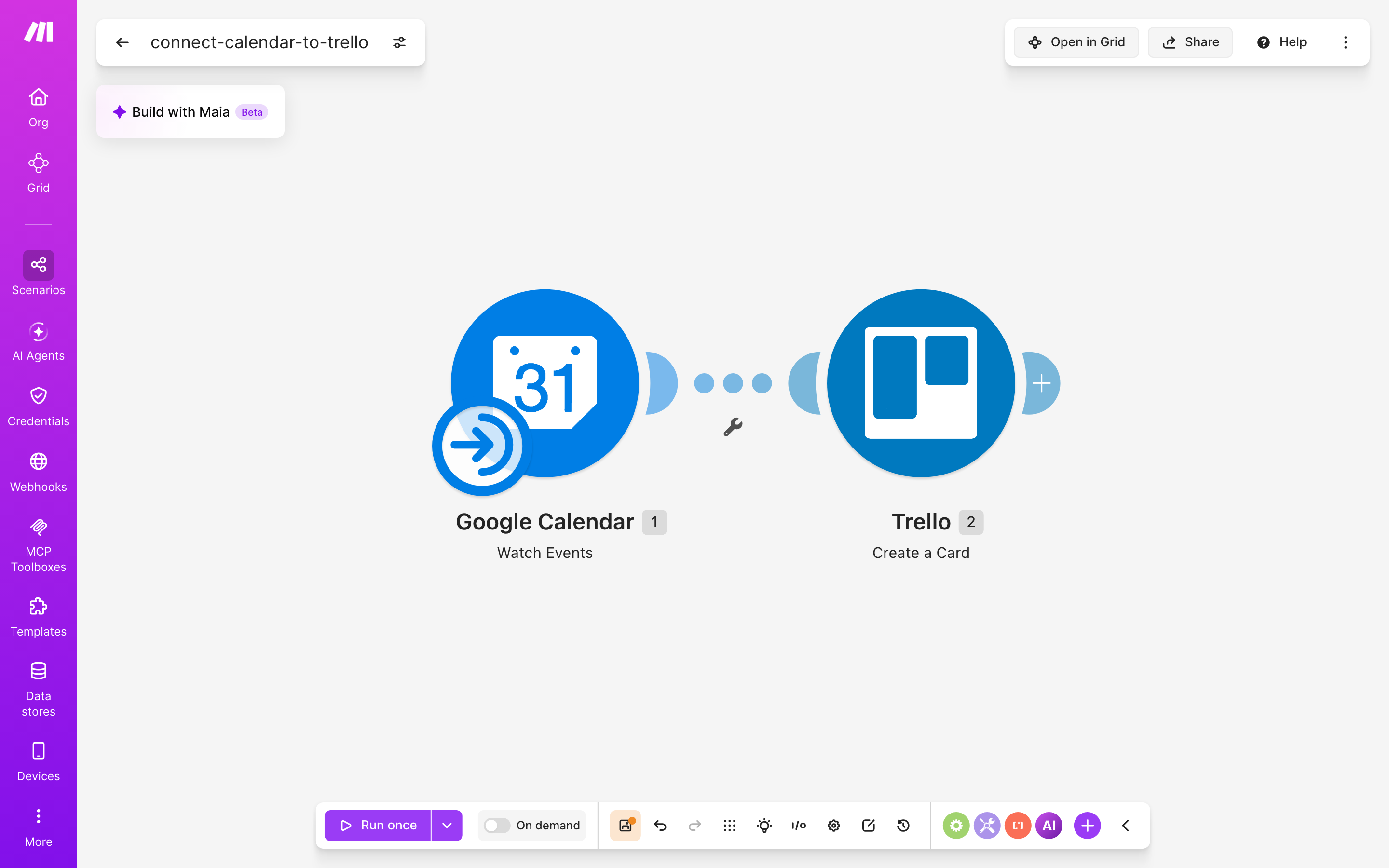The width and height of the screenshot is (1389, 868).
Task: Open Credentials section
Action: coord(39,407)
